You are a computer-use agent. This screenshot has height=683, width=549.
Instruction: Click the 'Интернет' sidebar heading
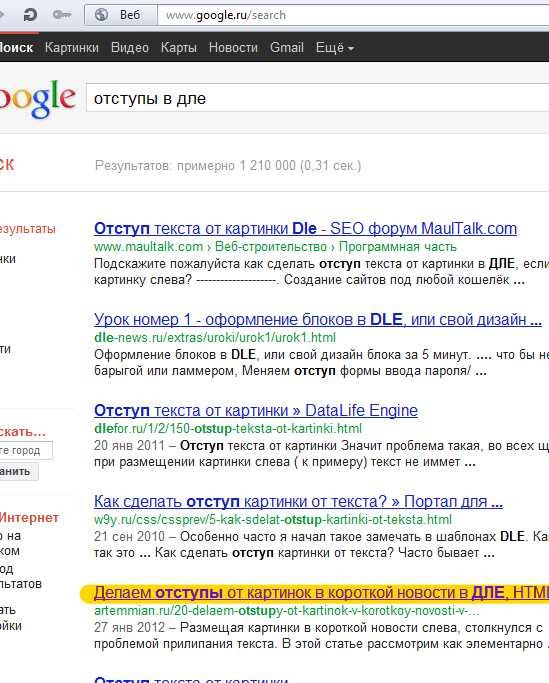pos(29,517)
